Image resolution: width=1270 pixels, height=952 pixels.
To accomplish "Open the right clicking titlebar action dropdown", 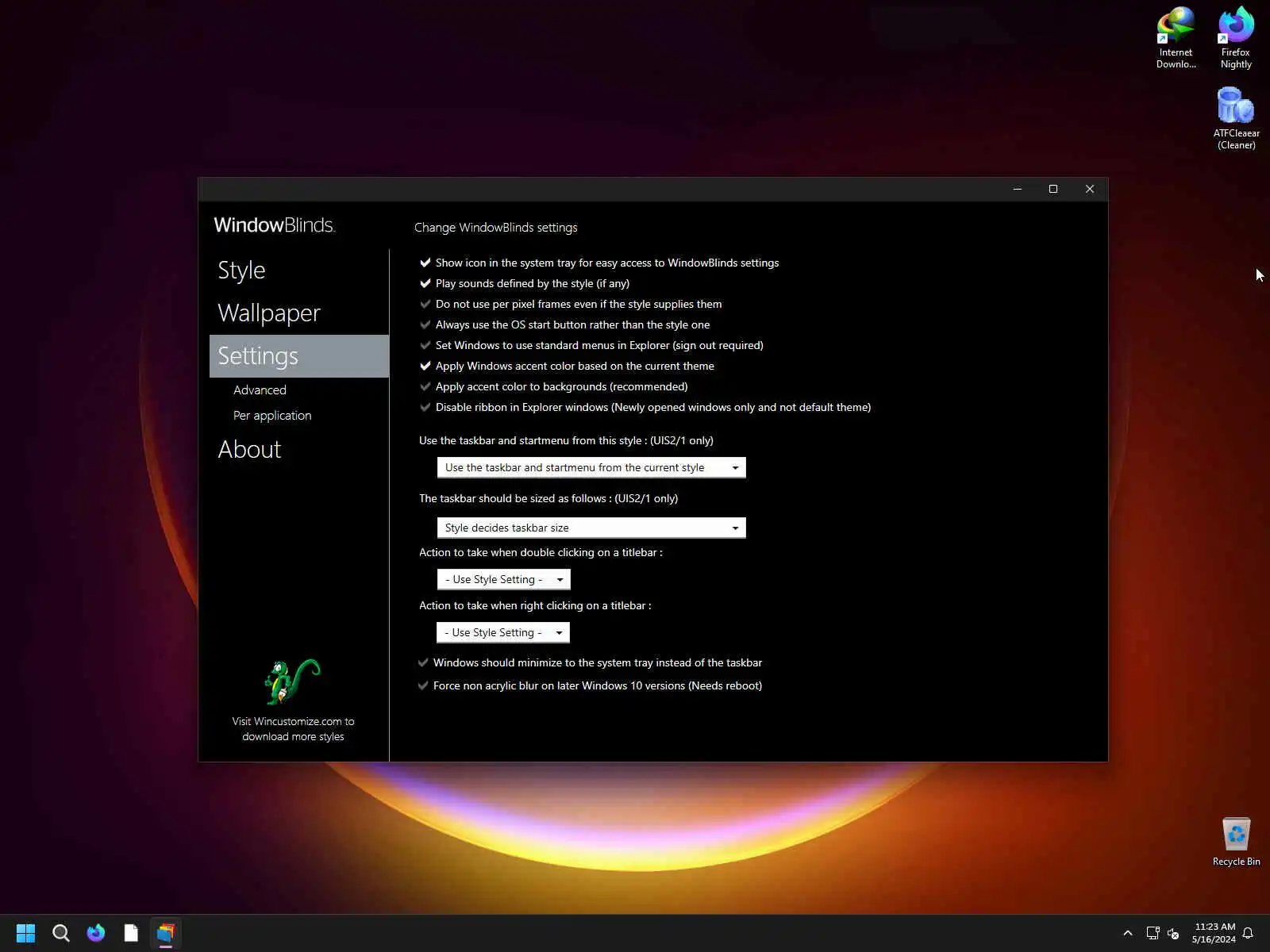I will [503, 632].
